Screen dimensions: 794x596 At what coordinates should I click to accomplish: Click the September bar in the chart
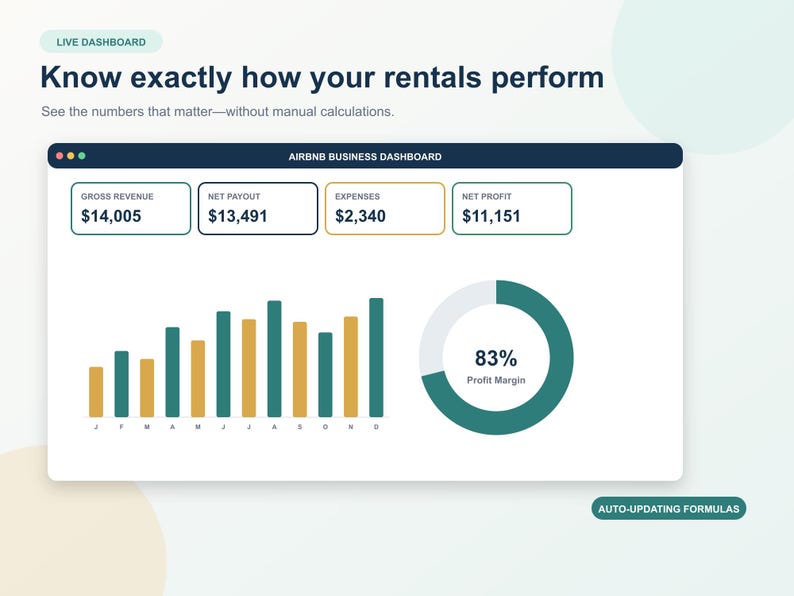point(300,370)
